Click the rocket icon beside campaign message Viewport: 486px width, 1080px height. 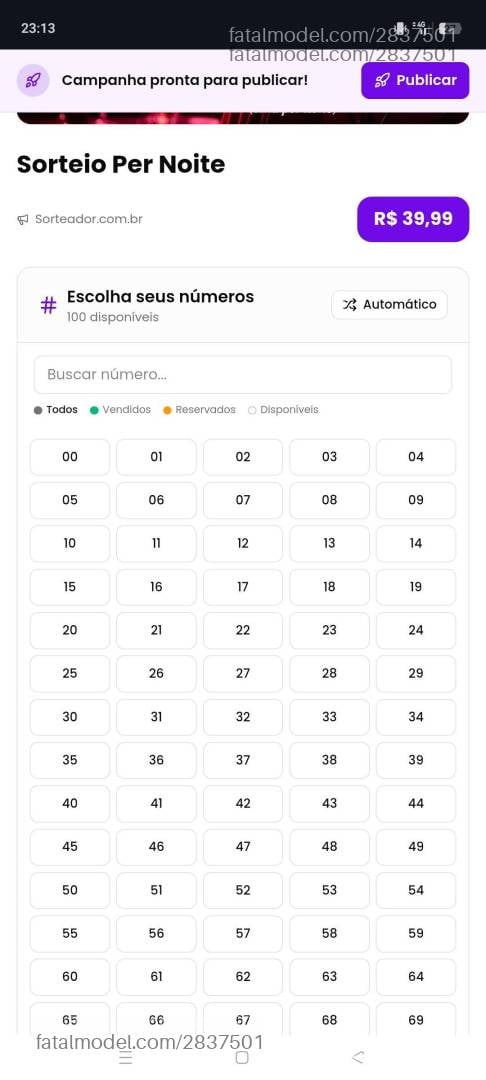click(33, 81)
